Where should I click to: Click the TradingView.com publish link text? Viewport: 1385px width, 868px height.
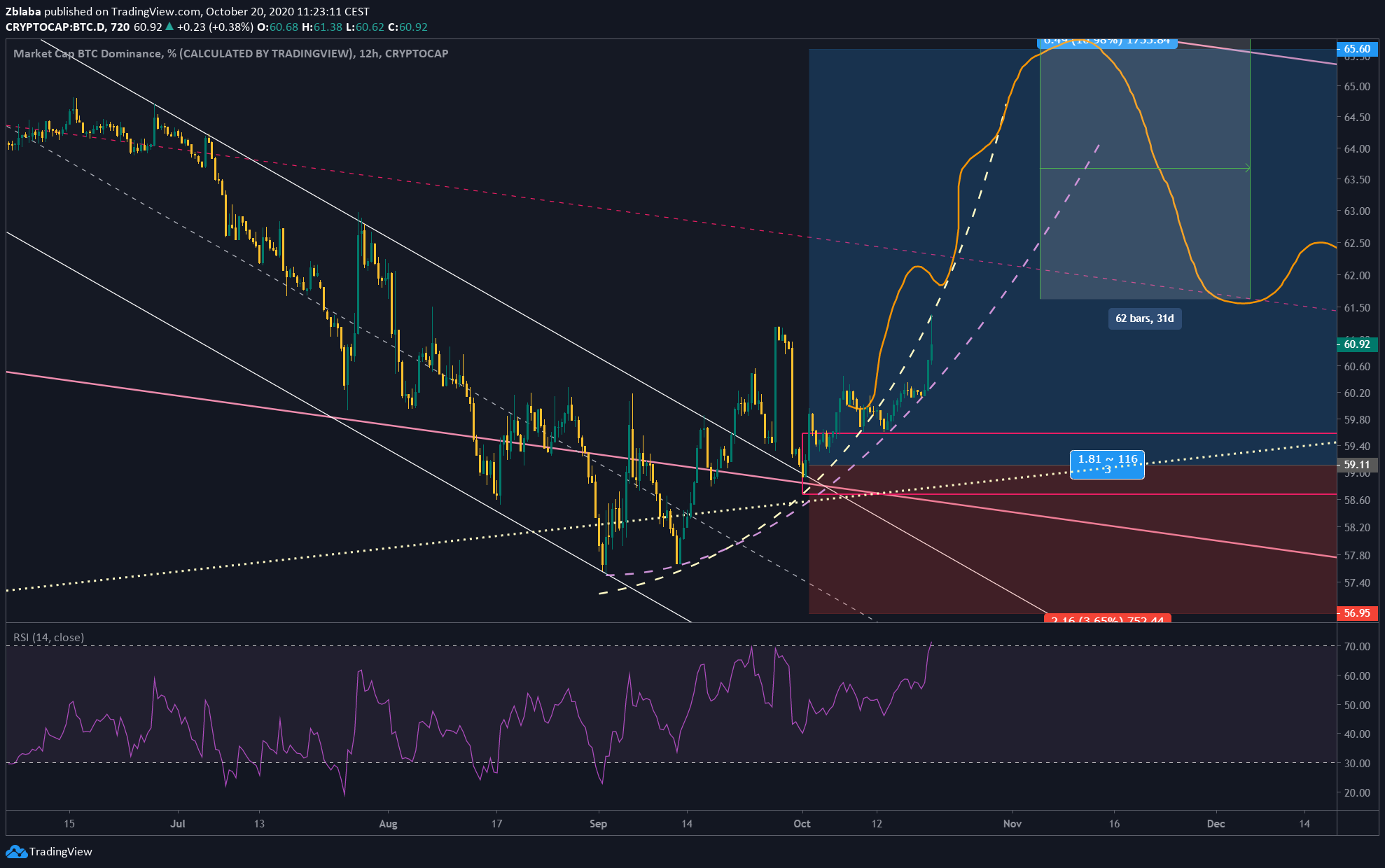tap(155, 11)
